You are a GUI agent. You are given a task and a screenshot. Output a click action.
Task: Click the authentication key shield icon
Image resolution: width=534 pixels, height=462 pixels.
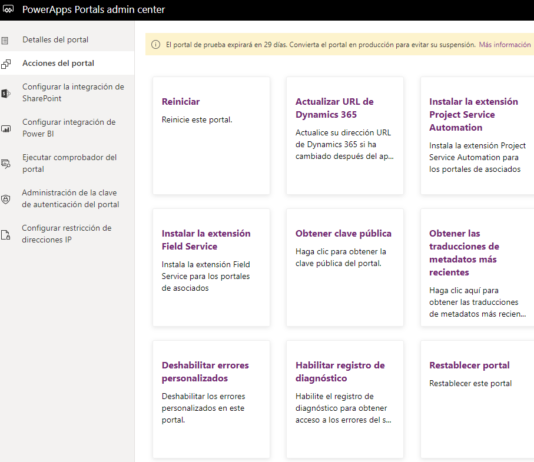click(x=6, y=199)
